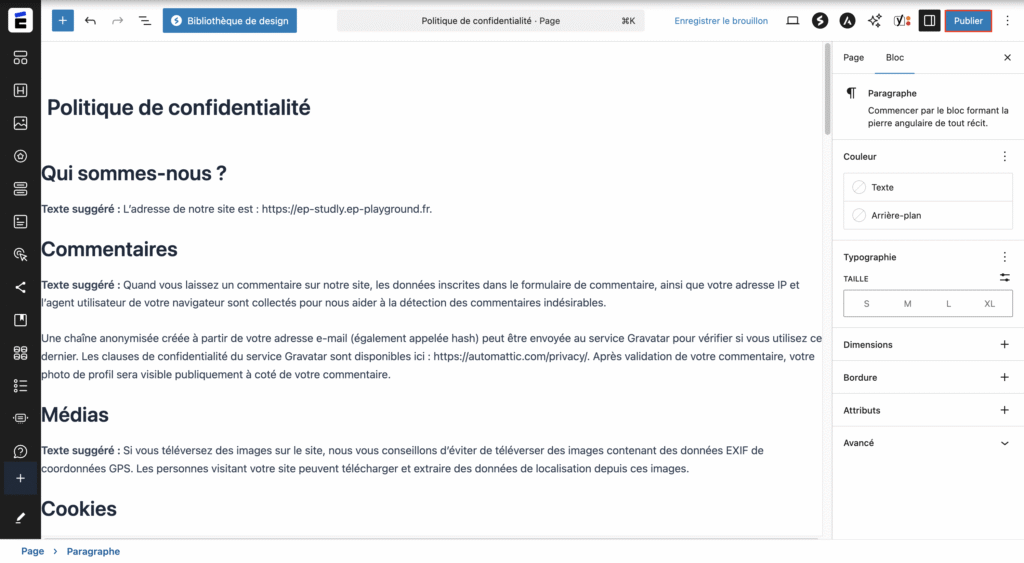Select the info box card icon in sidebar
Image resolution: width=1024 pixels, height=563 pixels.
click(x=20, y=221)
